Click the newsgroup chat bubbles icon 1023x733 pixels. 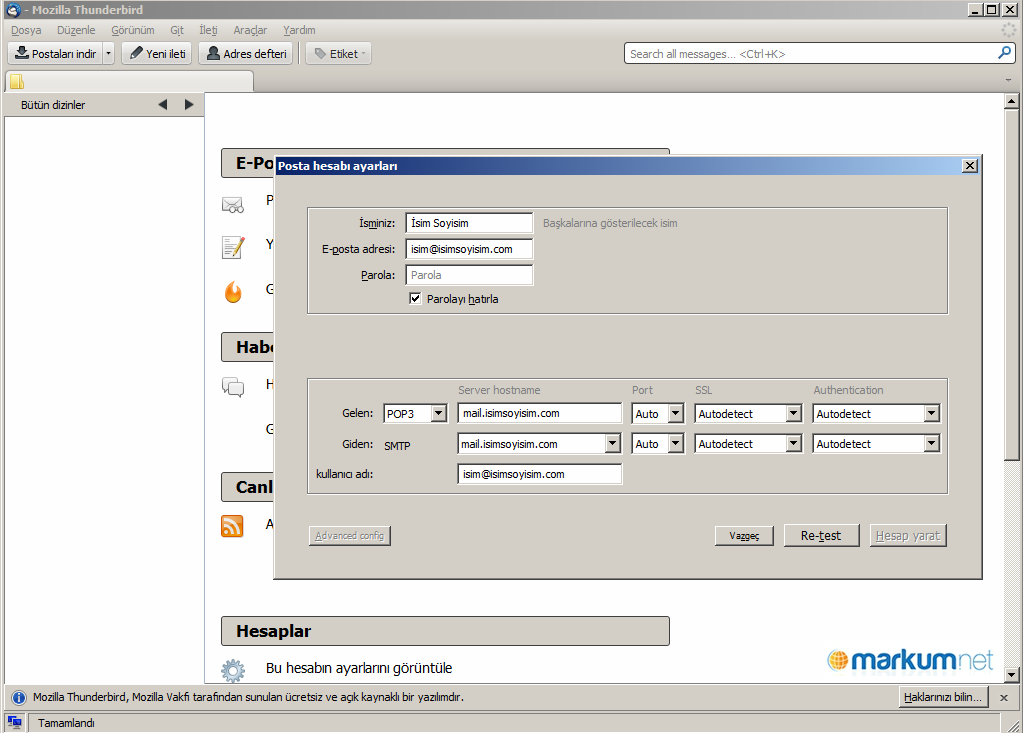233,387
